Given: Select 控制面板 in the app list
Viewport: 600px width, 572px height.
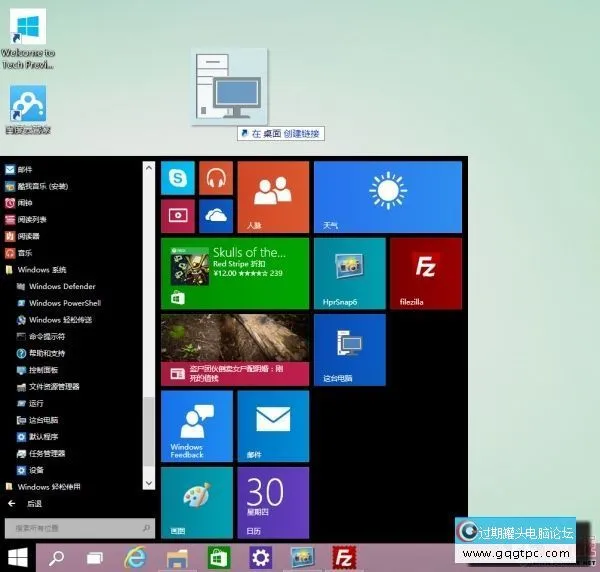Looking at the screenshot, I should [x=45, y=370].
